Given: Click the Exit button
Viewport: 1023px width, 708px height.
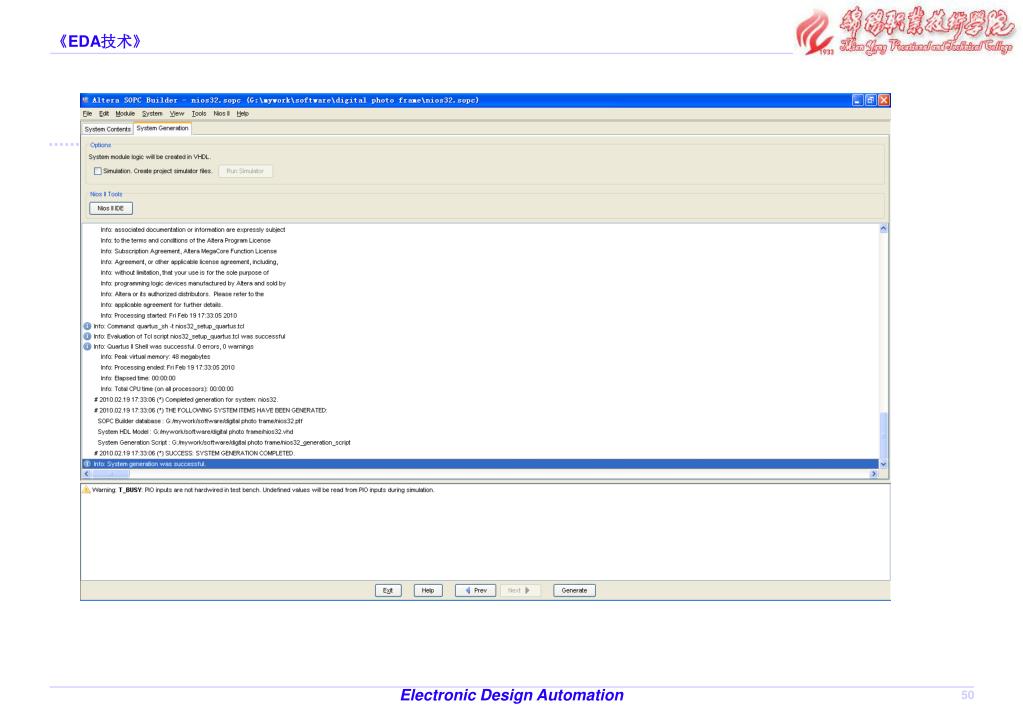Looking at the screenshot, I should tap(388, 591).
